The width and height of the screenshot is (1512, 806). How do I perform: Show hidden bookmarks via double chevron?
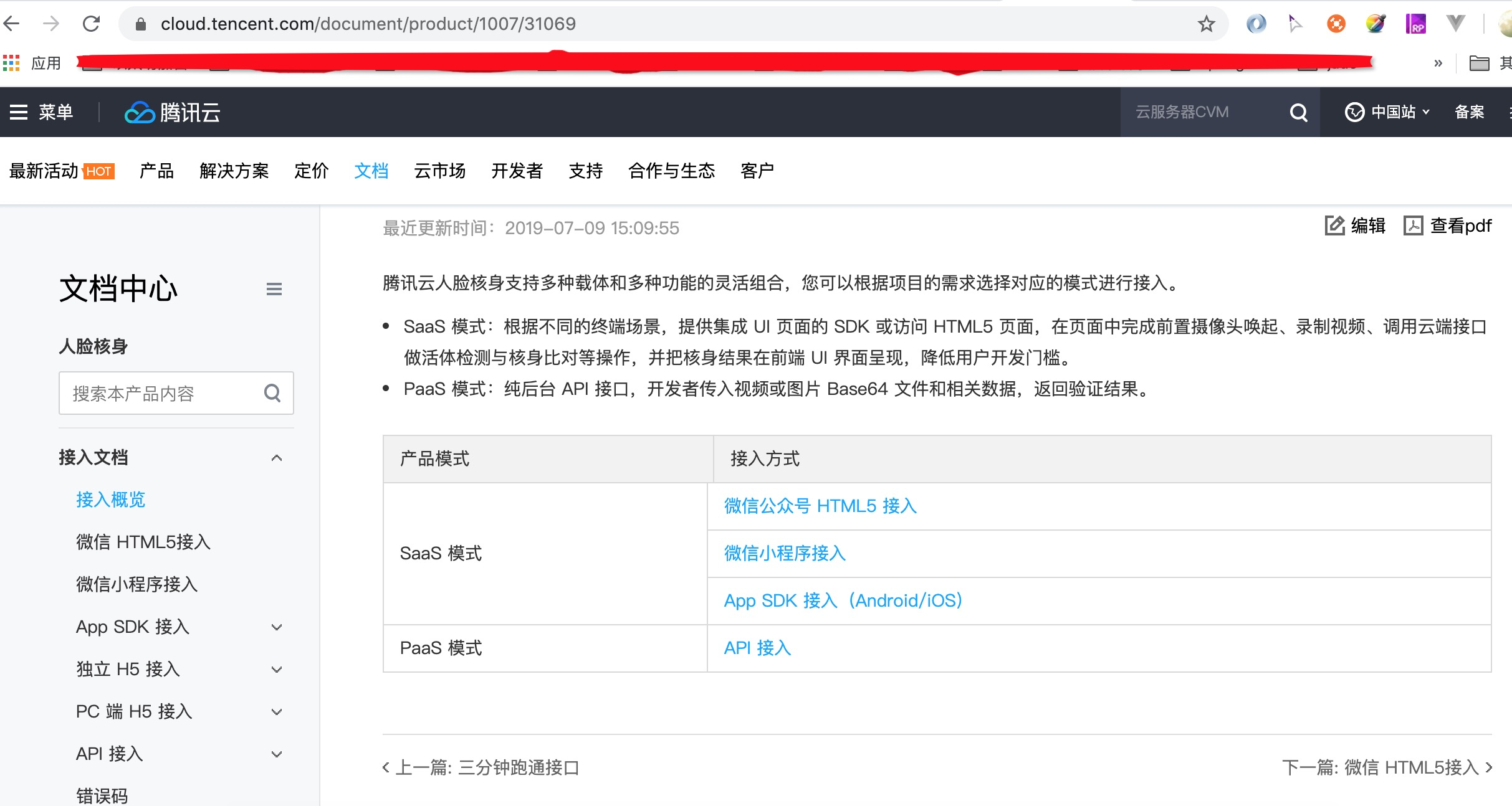tap(1438, 63)
